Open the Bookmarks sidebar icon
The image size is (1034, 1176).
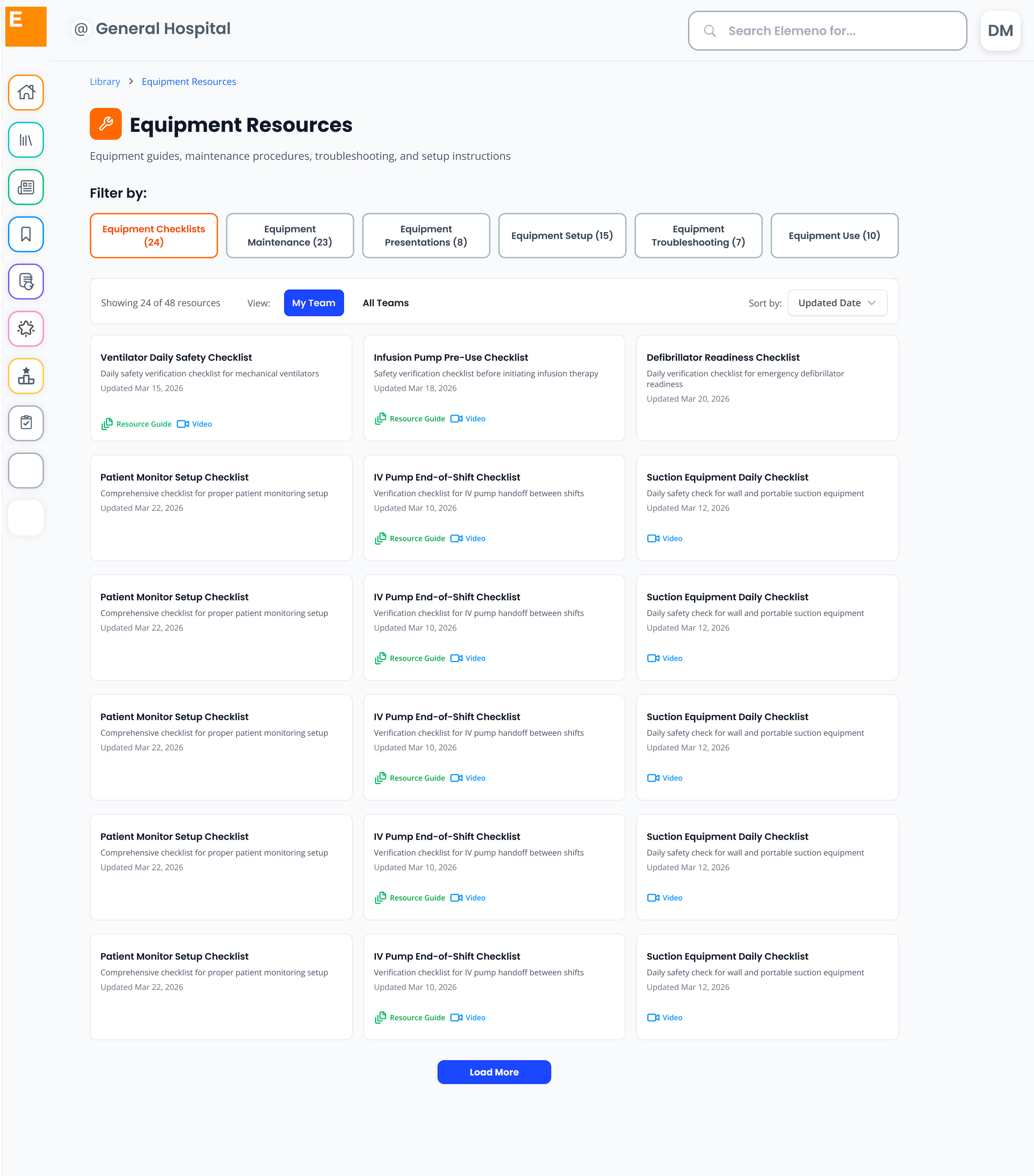tap(26, 234)
